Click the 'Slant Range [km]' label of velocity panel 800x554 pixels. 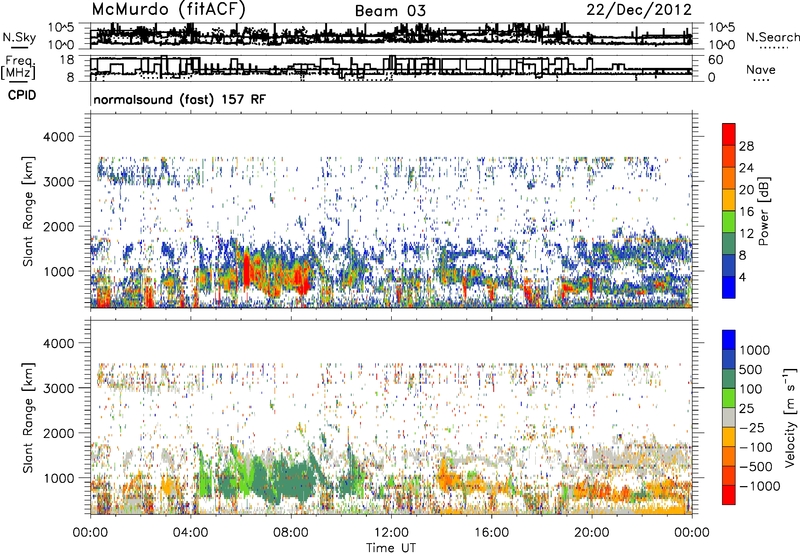pyautogui.click(x=28, y=418)
